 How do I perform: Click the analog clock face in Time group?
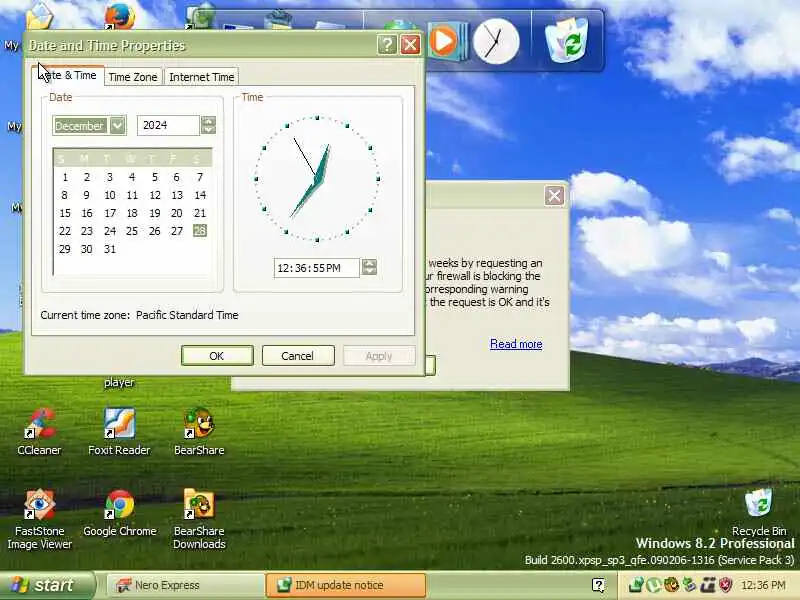pyautogui.click(x=317, y=179)
